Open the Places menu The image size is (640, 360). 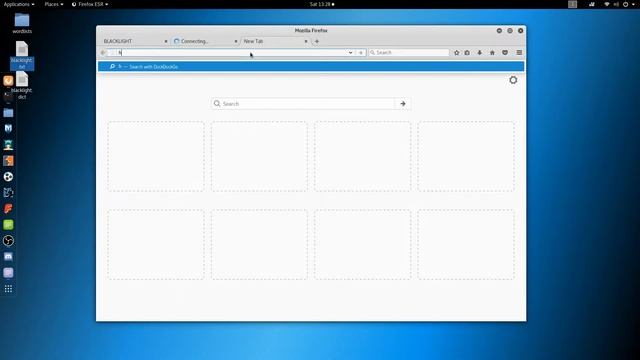coord(53,4)
